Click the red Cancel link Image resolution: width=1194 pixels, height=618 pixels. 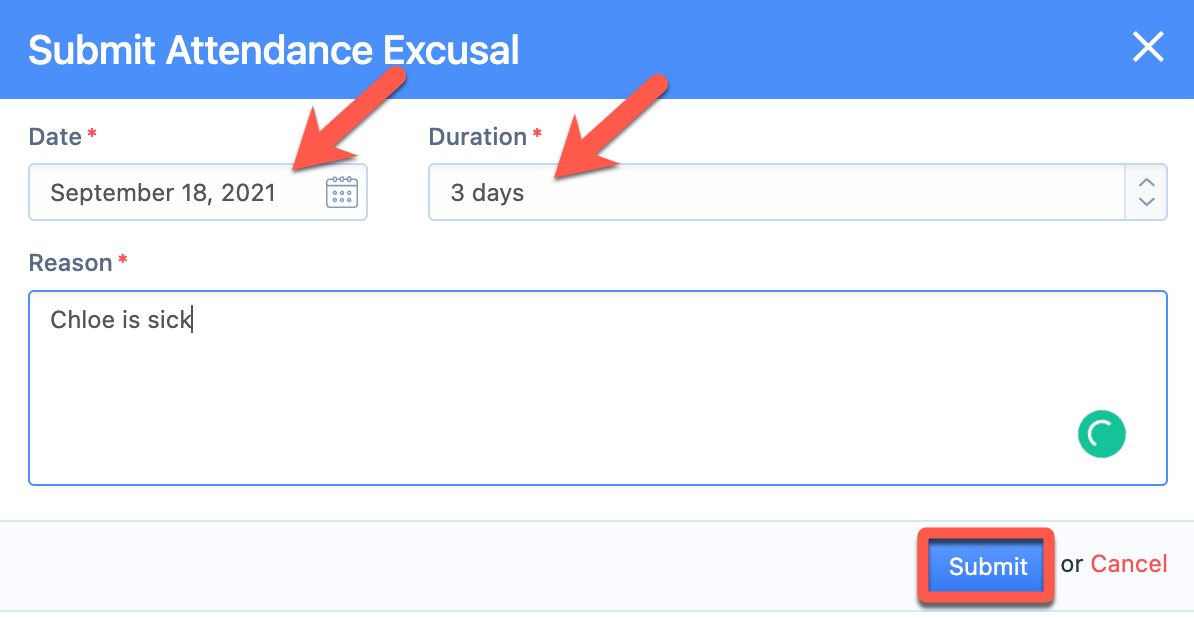[x=1128, y=564]
